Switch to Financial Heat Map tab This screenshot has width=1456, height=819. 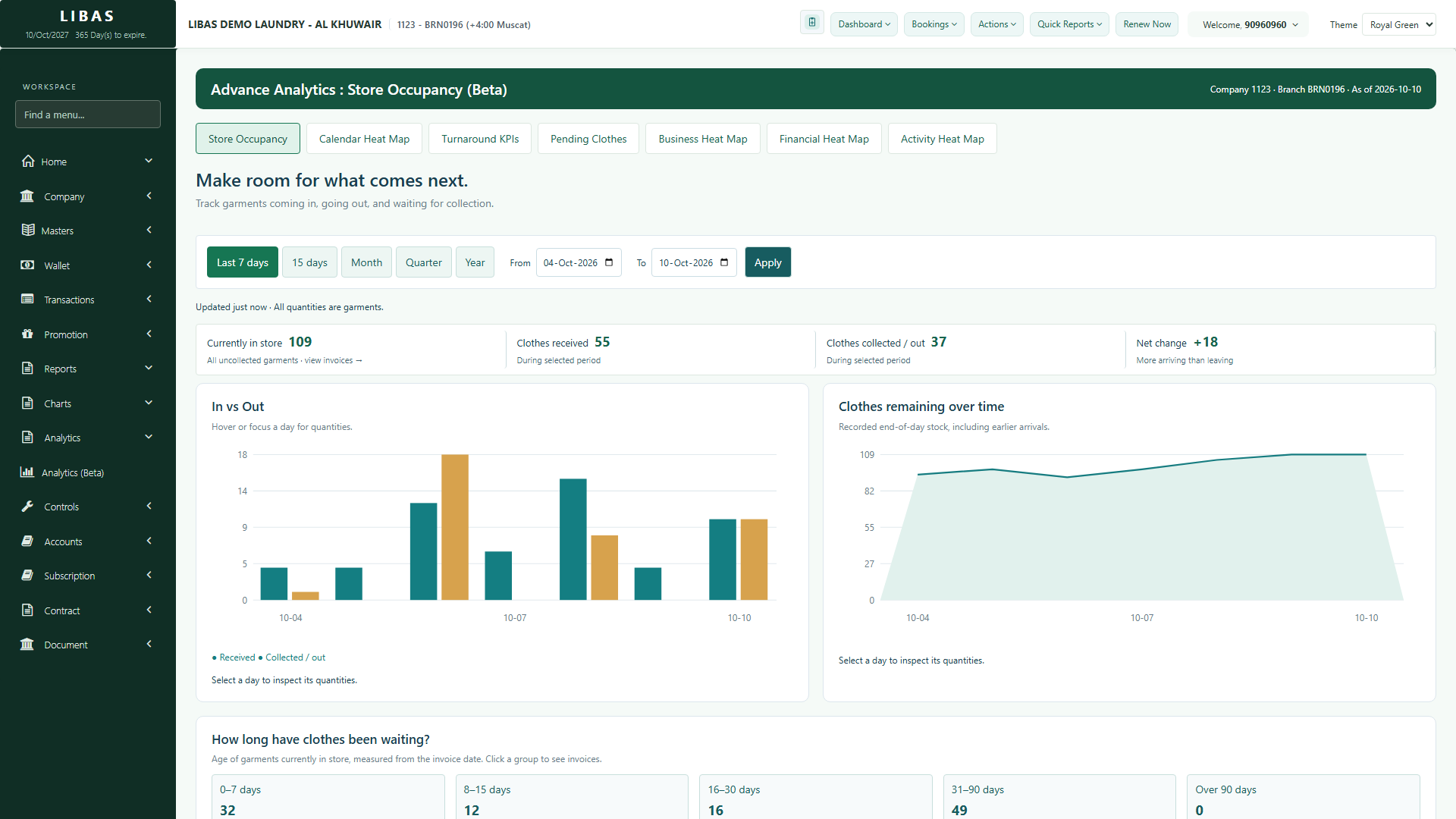tap(824, 139)
